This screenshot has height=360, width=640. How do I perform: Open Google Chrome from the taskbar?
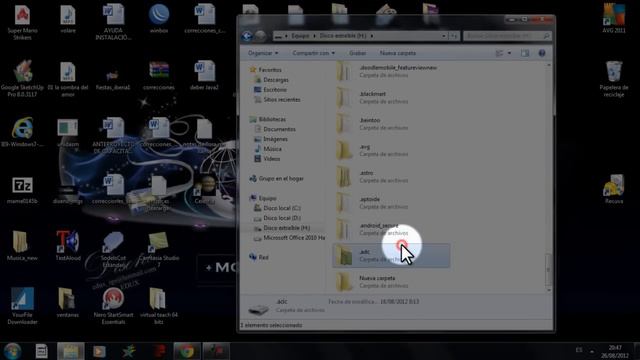tap(187, 351)
